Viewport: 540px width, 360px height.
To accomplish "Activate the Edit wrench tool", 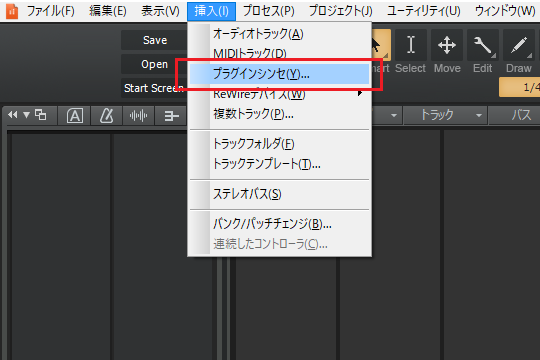I will coord(483,45).
